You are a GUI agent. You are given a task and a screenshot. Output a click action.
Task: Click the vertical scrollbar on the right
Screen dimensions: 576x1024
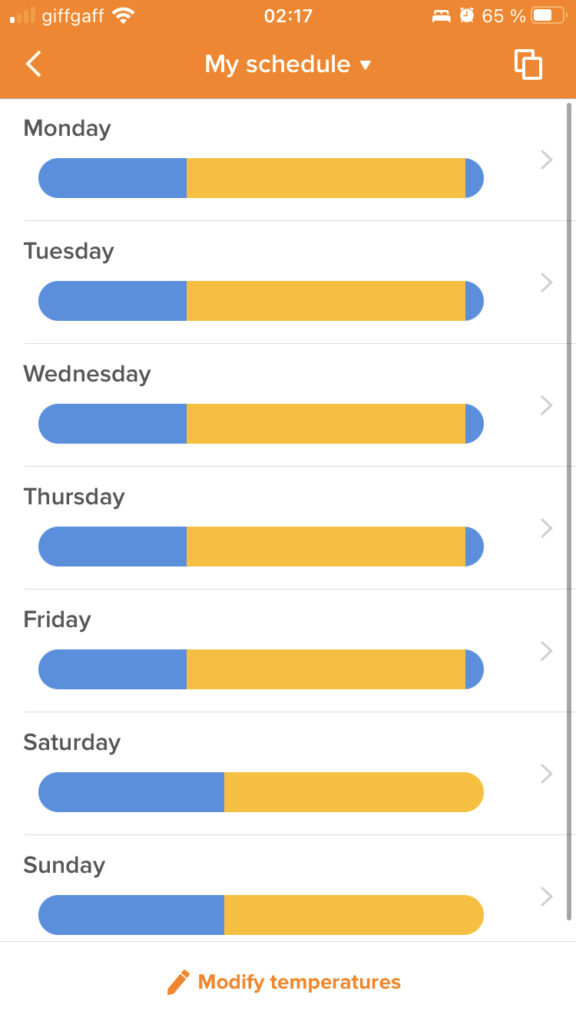pos(569,511)
